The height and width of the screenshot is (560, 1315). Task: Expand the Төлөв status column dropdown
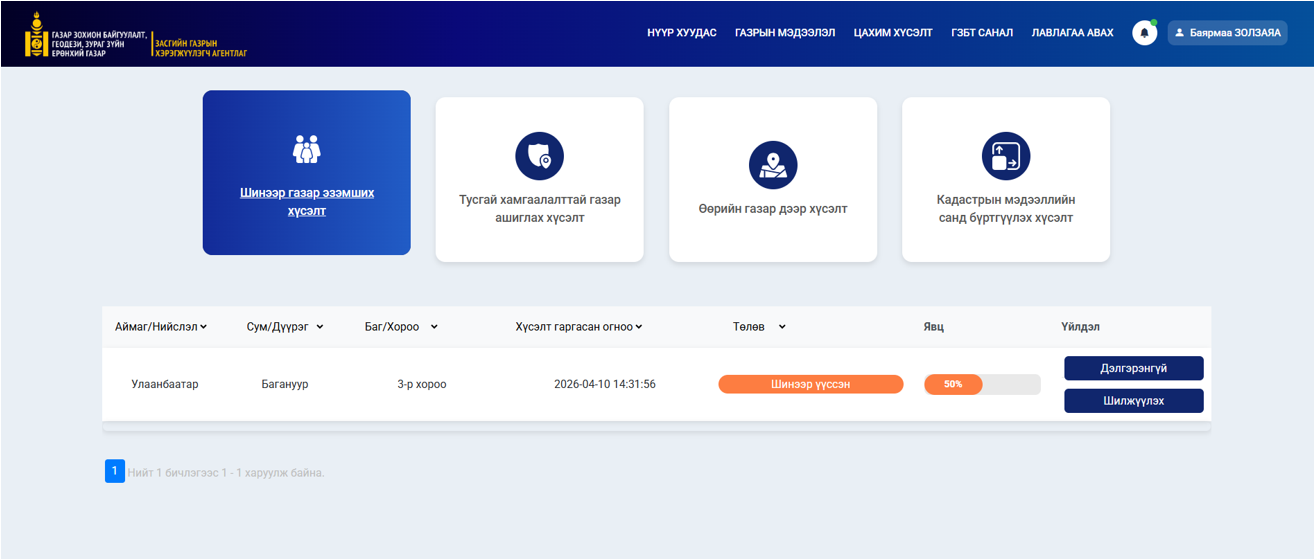click(x=782, y=327)
